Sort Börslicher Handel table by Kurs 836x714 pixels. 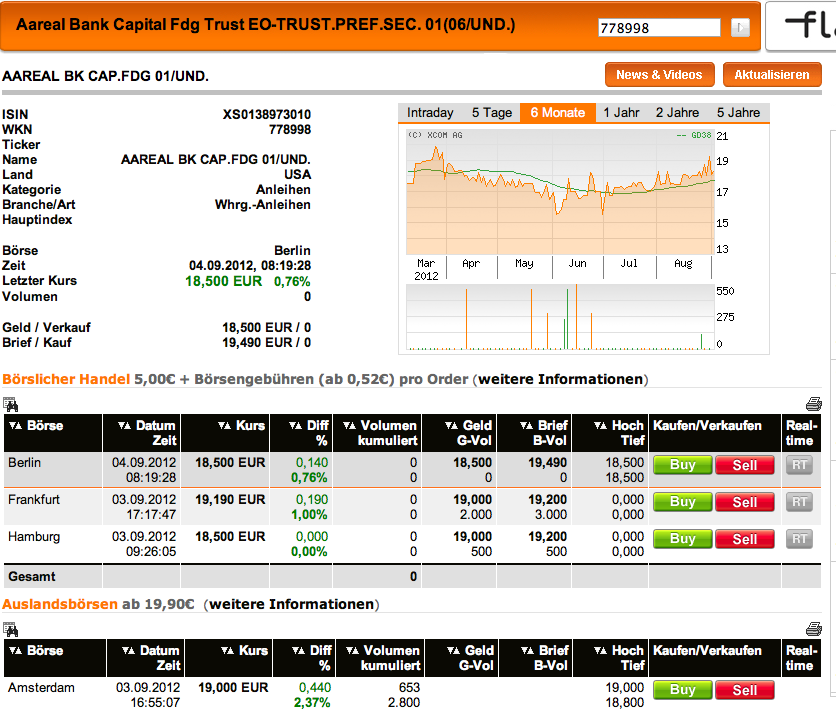pos(242,426)
